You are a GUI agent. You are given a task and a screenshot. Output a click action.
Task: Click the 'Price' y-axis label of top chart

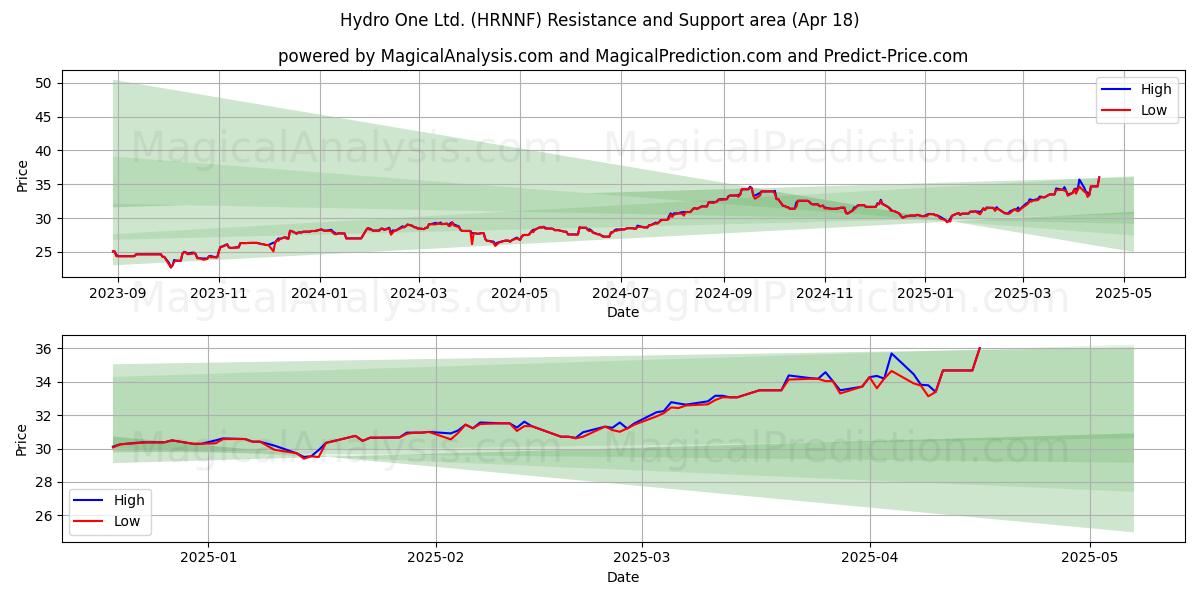click(22, 175)
